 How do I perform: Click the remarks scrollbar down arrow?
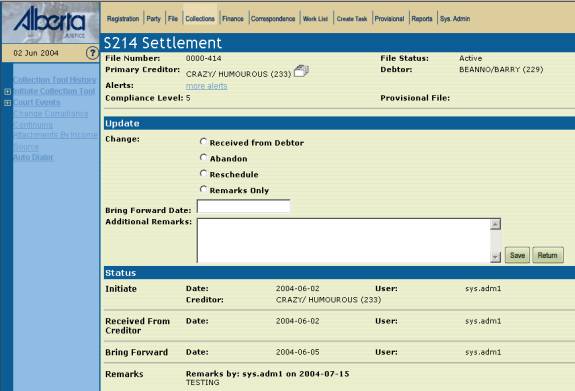[495, 257]
